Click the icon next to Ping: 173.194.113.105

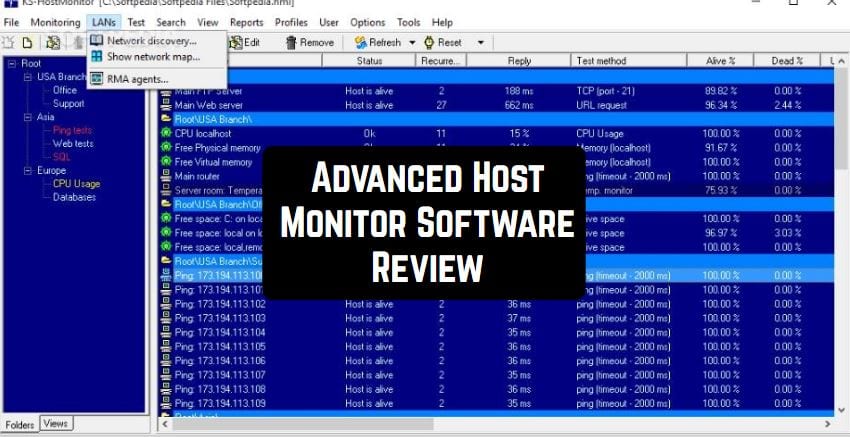point(166,346)
